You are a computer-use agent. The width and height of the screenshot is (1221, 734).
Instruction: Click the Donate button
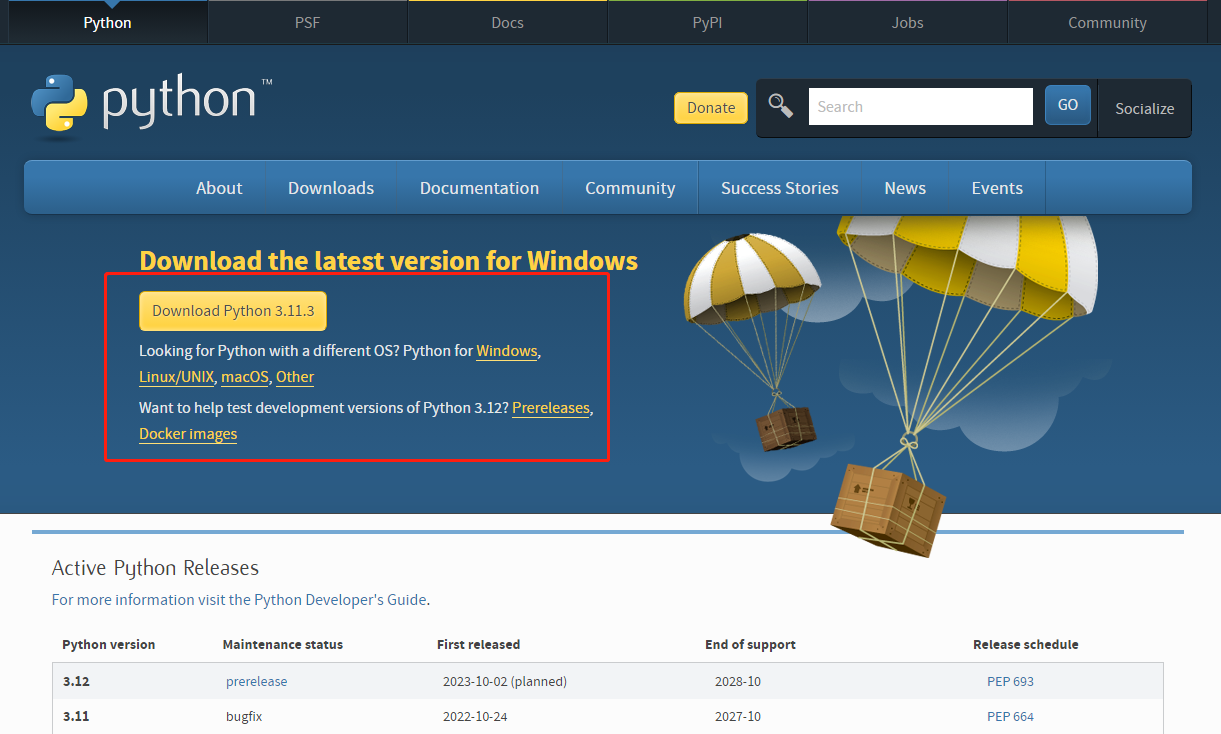click(x=710, y=107)
